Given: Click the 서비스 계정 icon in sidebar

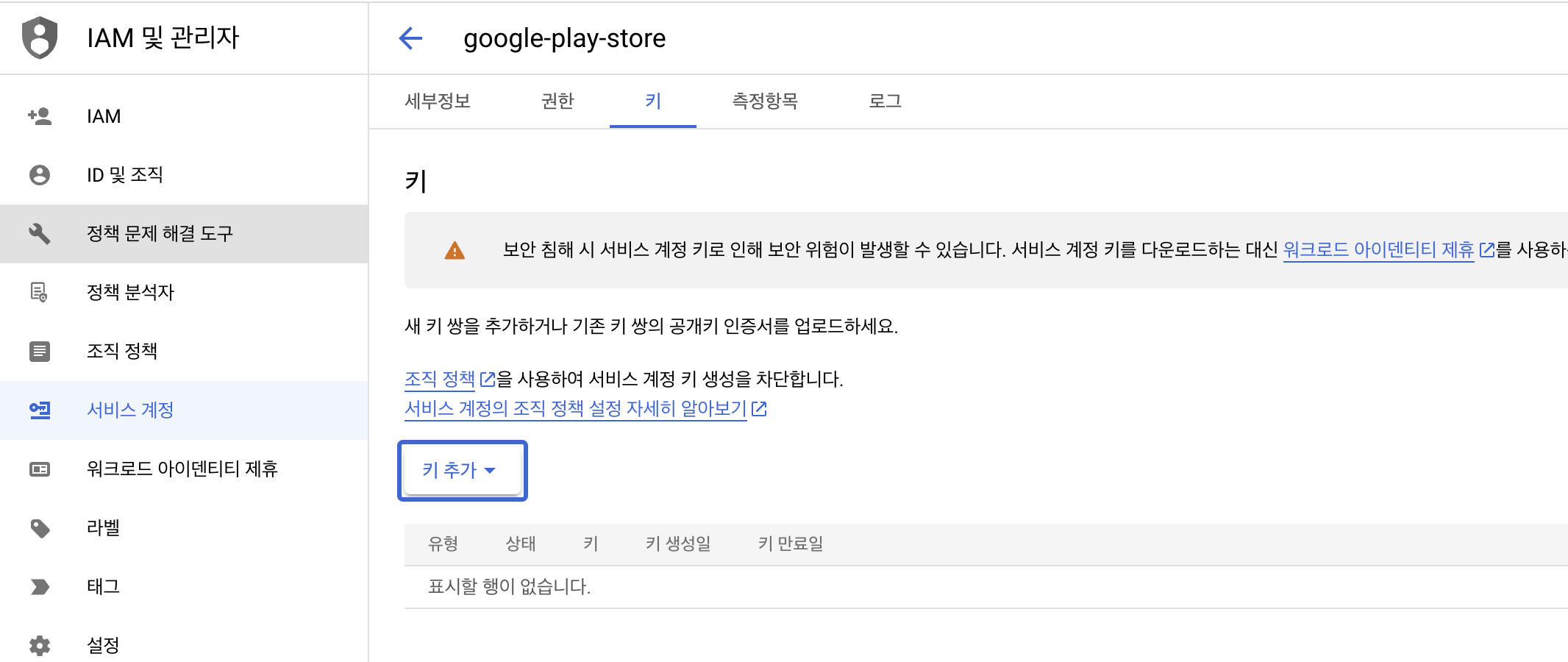Looking at the screenshot, I should (40, 410).
